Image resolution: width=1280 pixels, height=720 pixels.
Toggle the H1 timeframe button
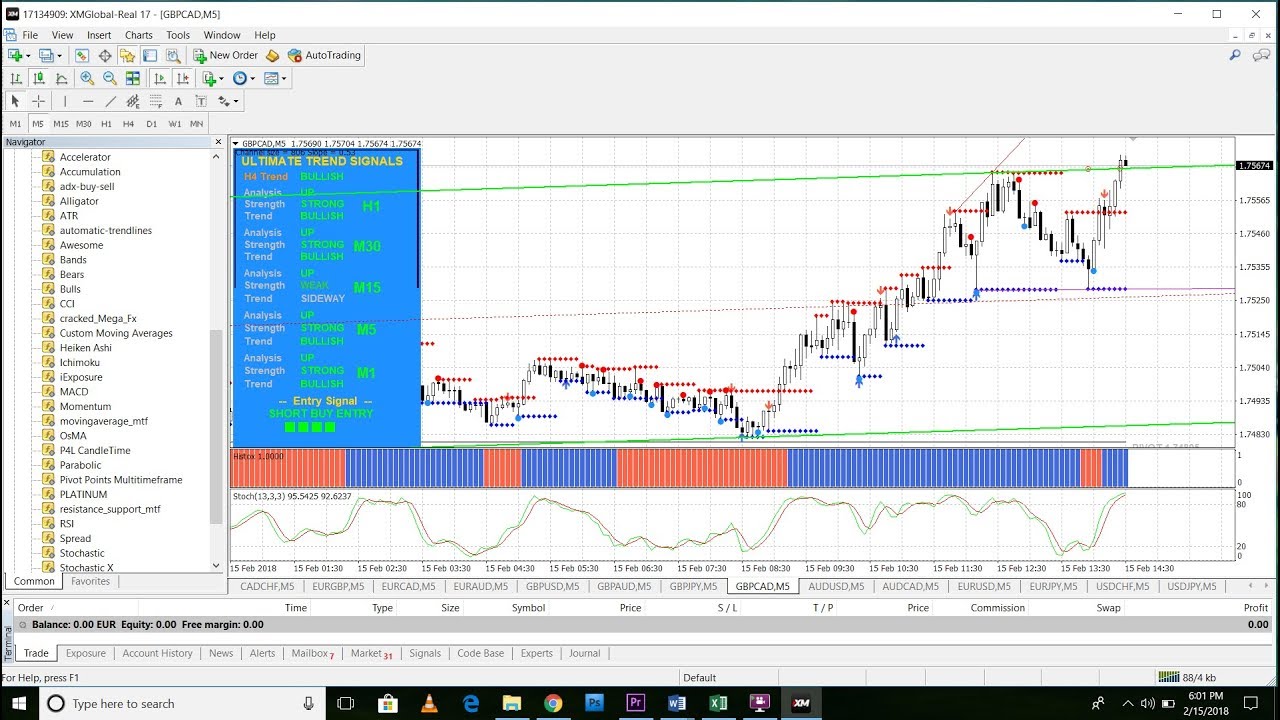click(106, 124)
